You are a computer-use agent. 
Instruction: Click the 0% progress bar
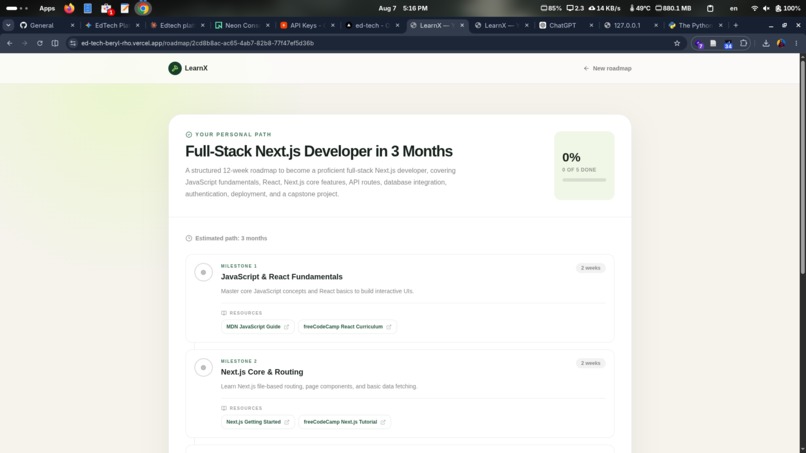584,180
